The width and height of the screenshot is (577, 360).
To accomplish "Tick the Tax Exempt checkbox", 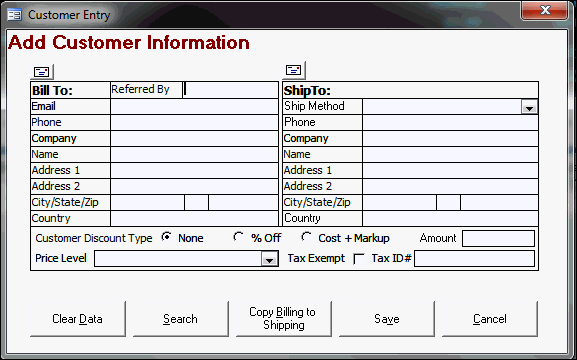I will [x=359, y=259].
